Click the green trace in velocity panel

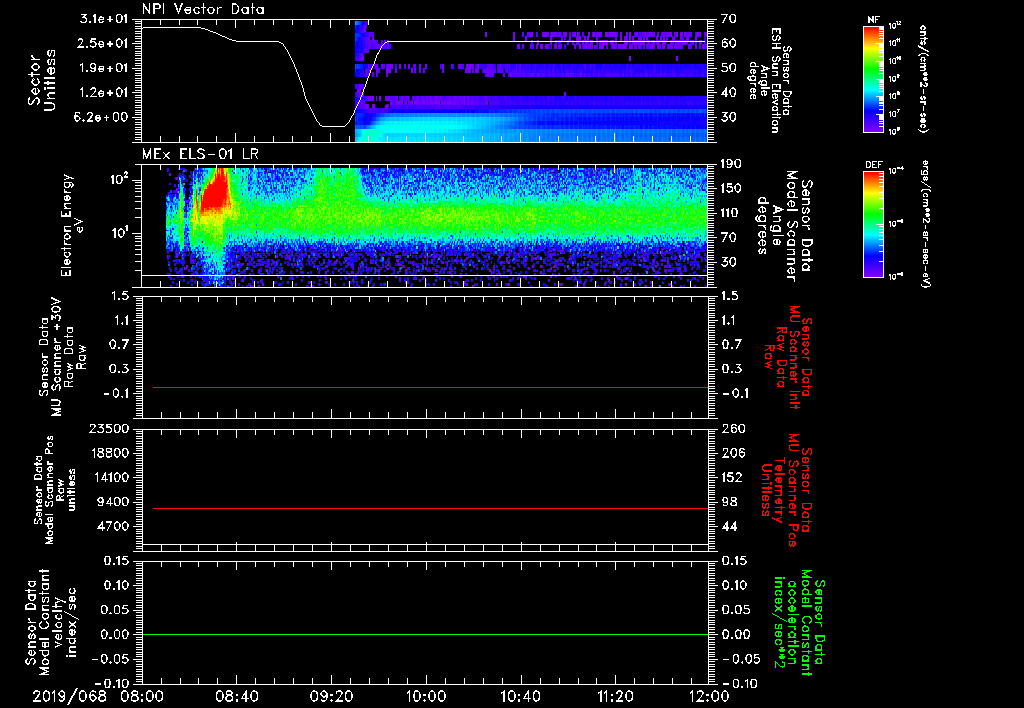(425, 634)
